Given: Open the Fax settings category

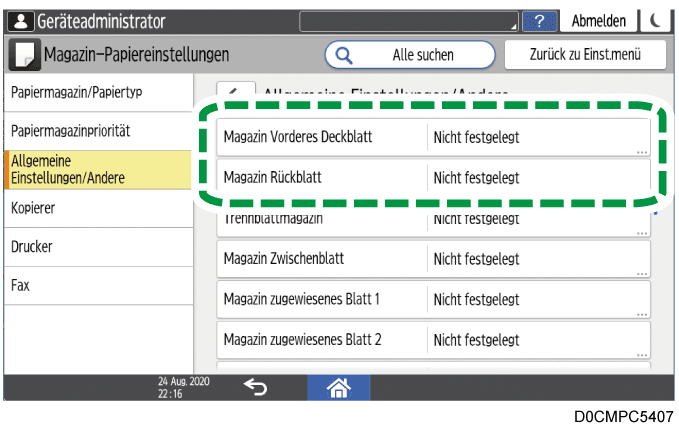Looking at the screenshot, I should coord(97,285).
